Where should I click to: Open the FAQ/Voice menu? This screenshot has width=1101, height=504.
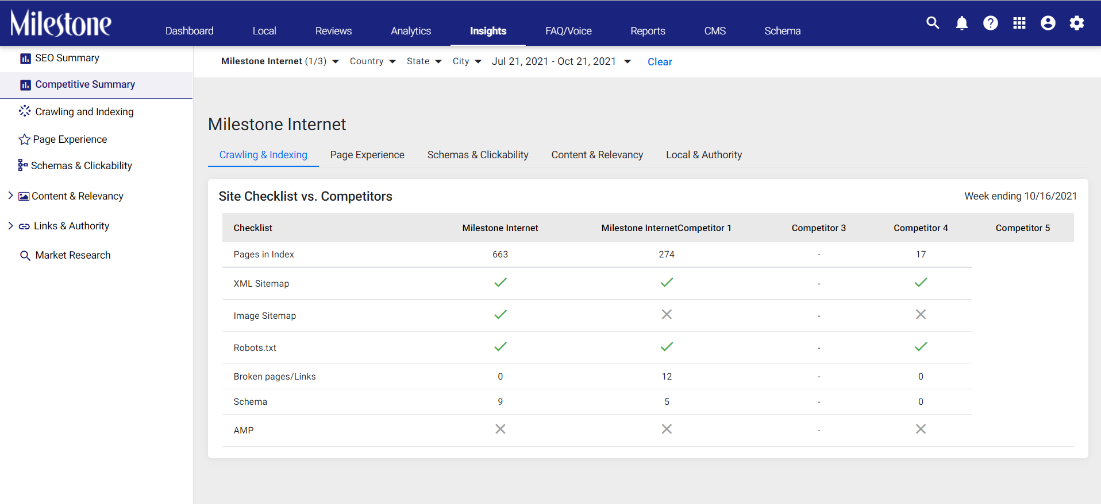568,31
